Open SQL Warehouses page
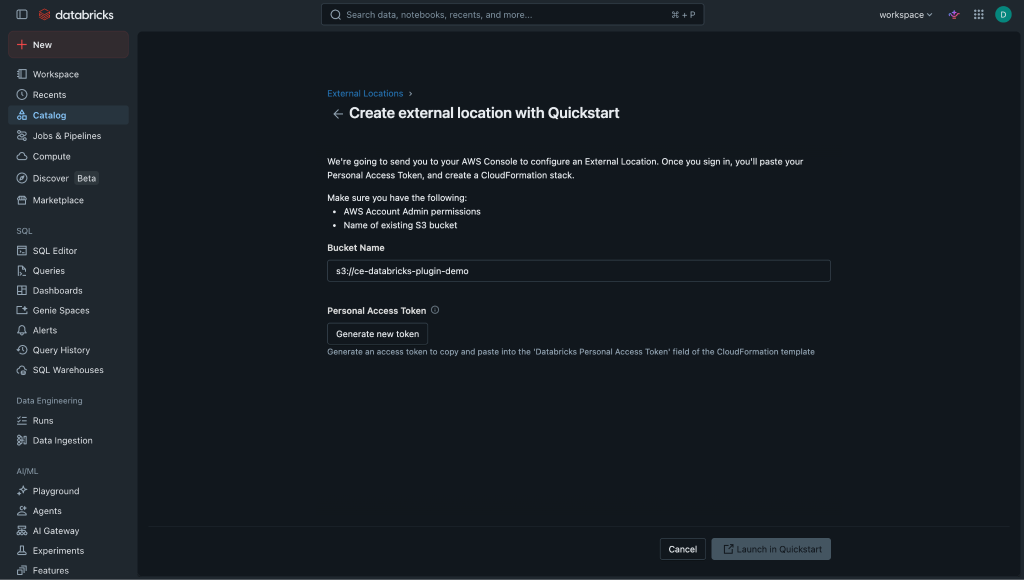 68,370
